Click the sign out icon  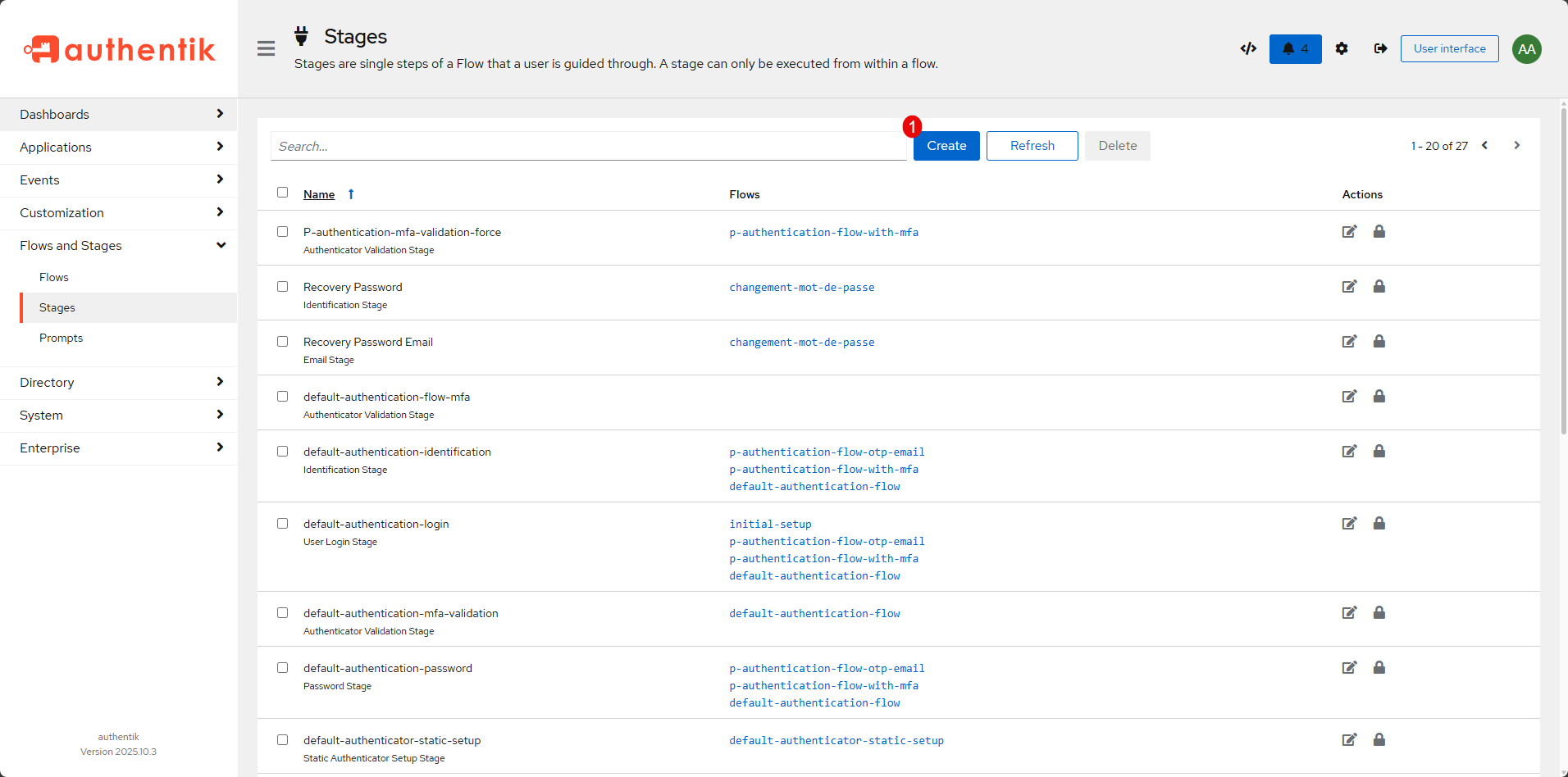[x=1380, y=49]
